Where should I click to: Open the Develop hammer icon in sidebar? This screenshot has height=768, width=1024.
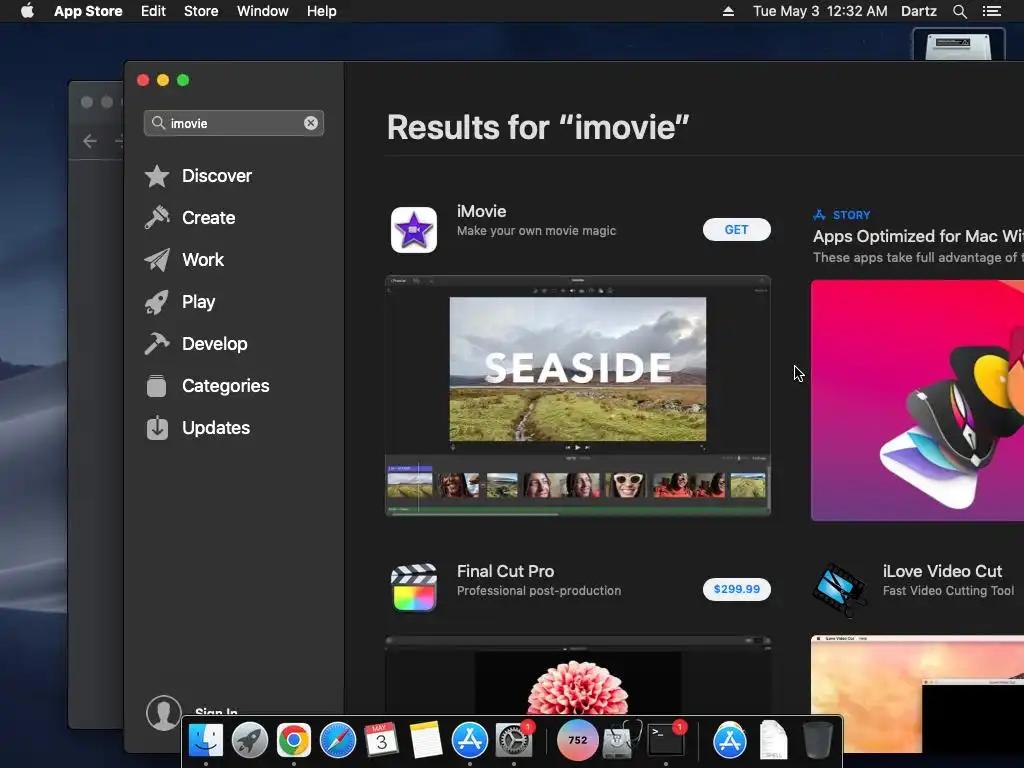tap(157, 344)
